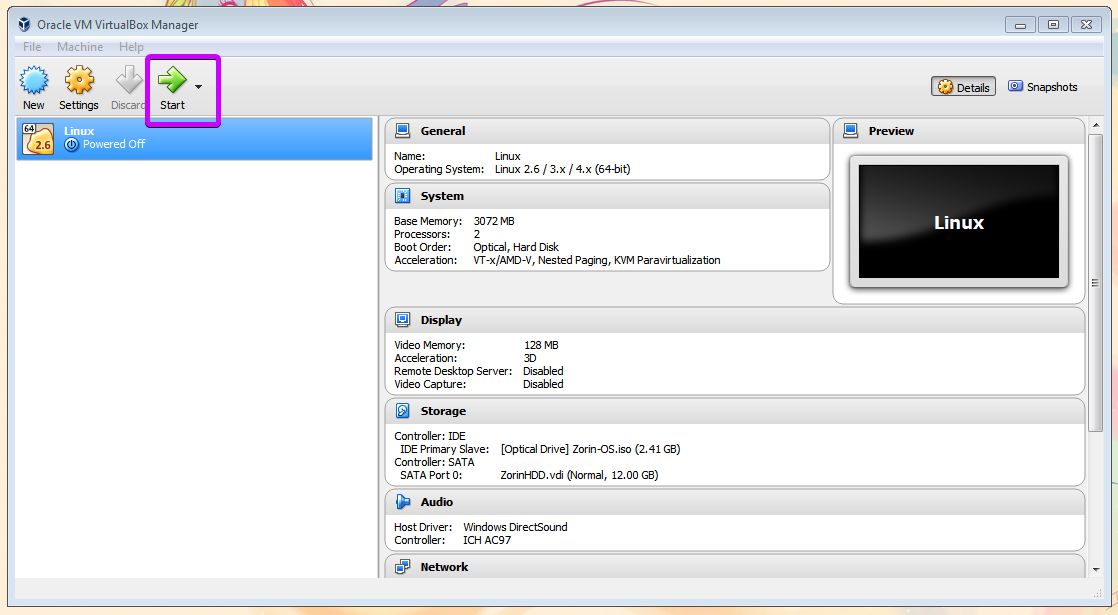This screenshot has width=1118, height=615.
Task: Click the Video Memory 128 MB value
Action: click(x=541, y=345)
